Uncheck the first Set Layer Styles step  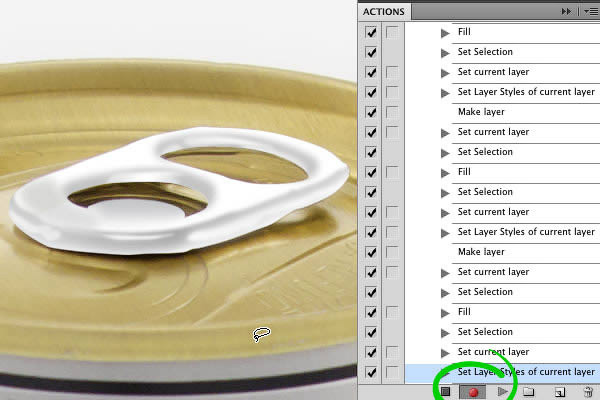[x=371, y=92]
